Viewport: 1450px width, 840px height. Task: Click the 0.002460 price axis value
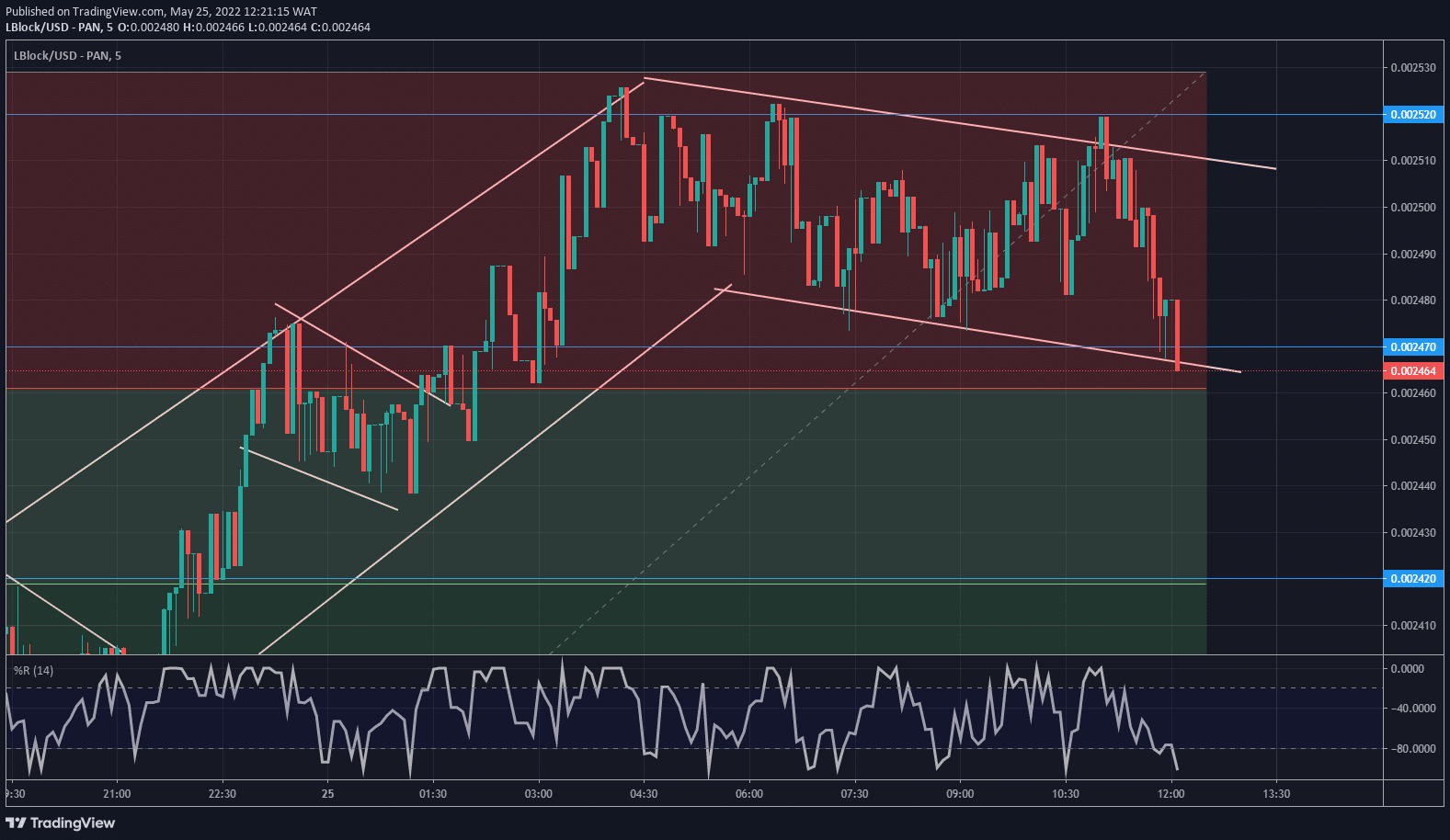click(1413, 393)
